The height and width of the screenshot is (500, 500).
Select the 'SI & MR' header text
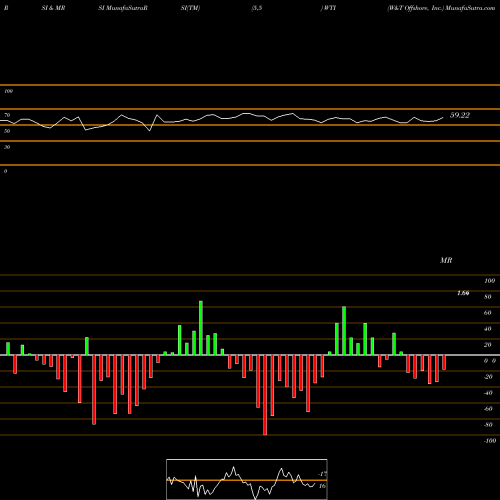click(53, 8)
